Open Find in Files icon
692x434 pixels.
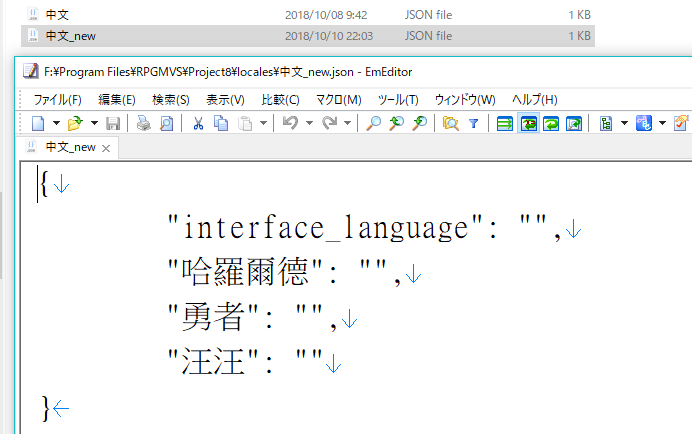click(451, 124)
